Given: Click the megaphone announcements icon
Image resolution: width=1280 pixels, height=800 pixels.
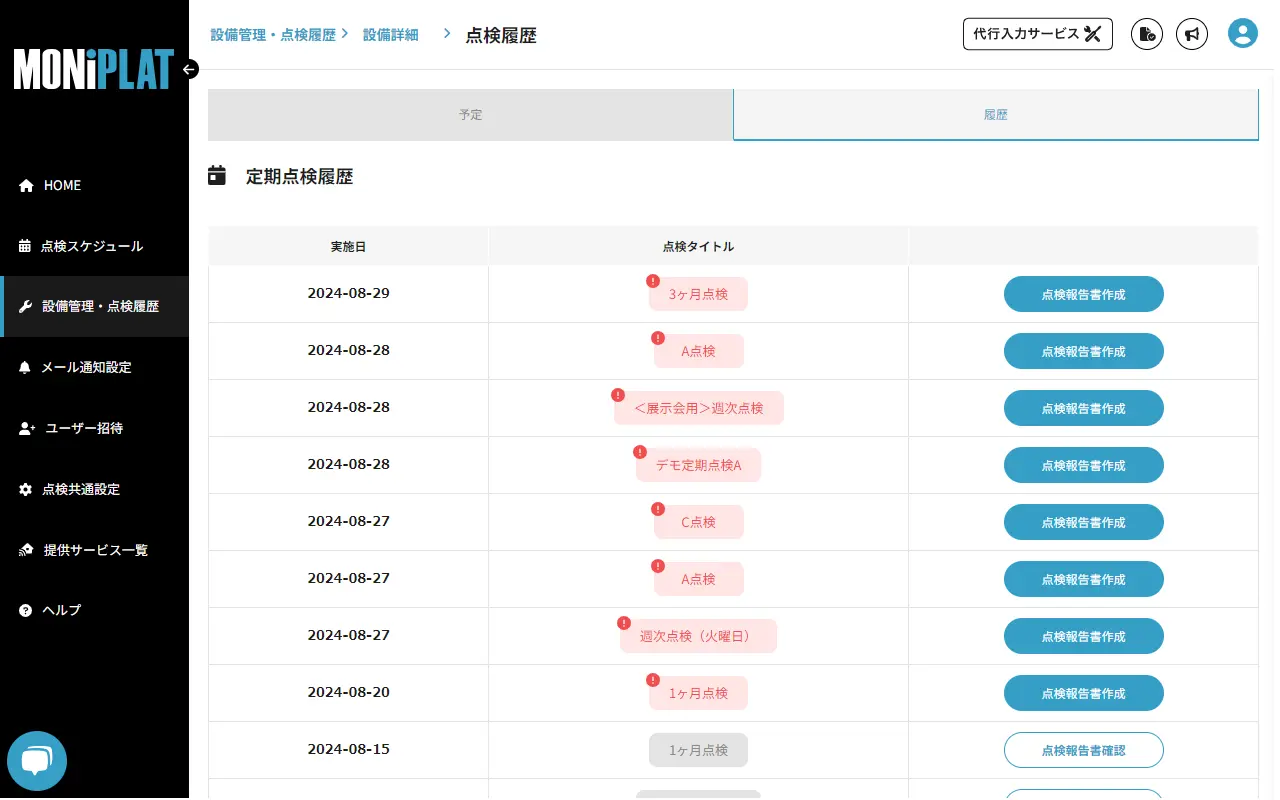Looking at the screenshot, I should tap(1191, 34).
